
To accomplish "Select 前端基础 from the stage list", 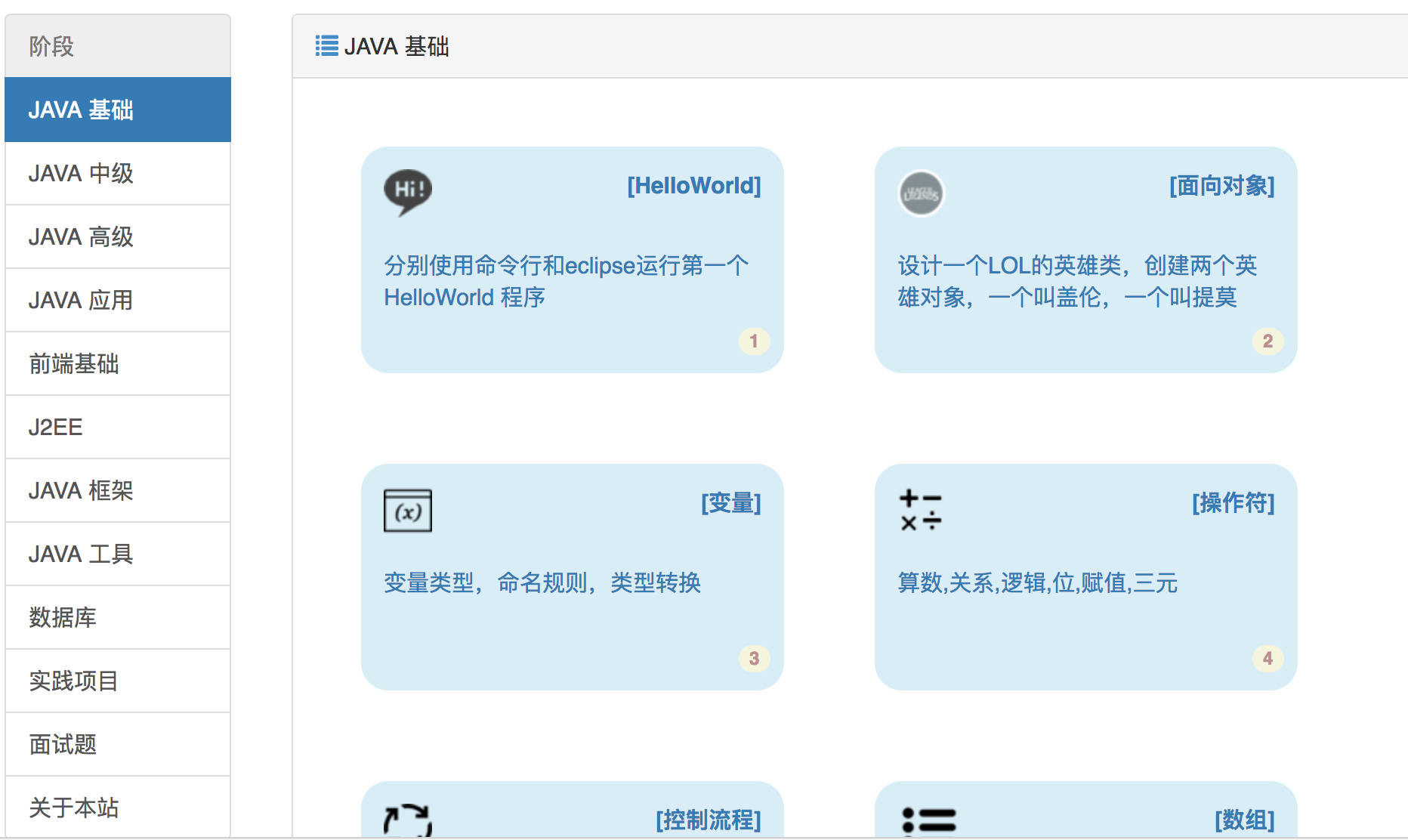I will (x=72, y=363).
